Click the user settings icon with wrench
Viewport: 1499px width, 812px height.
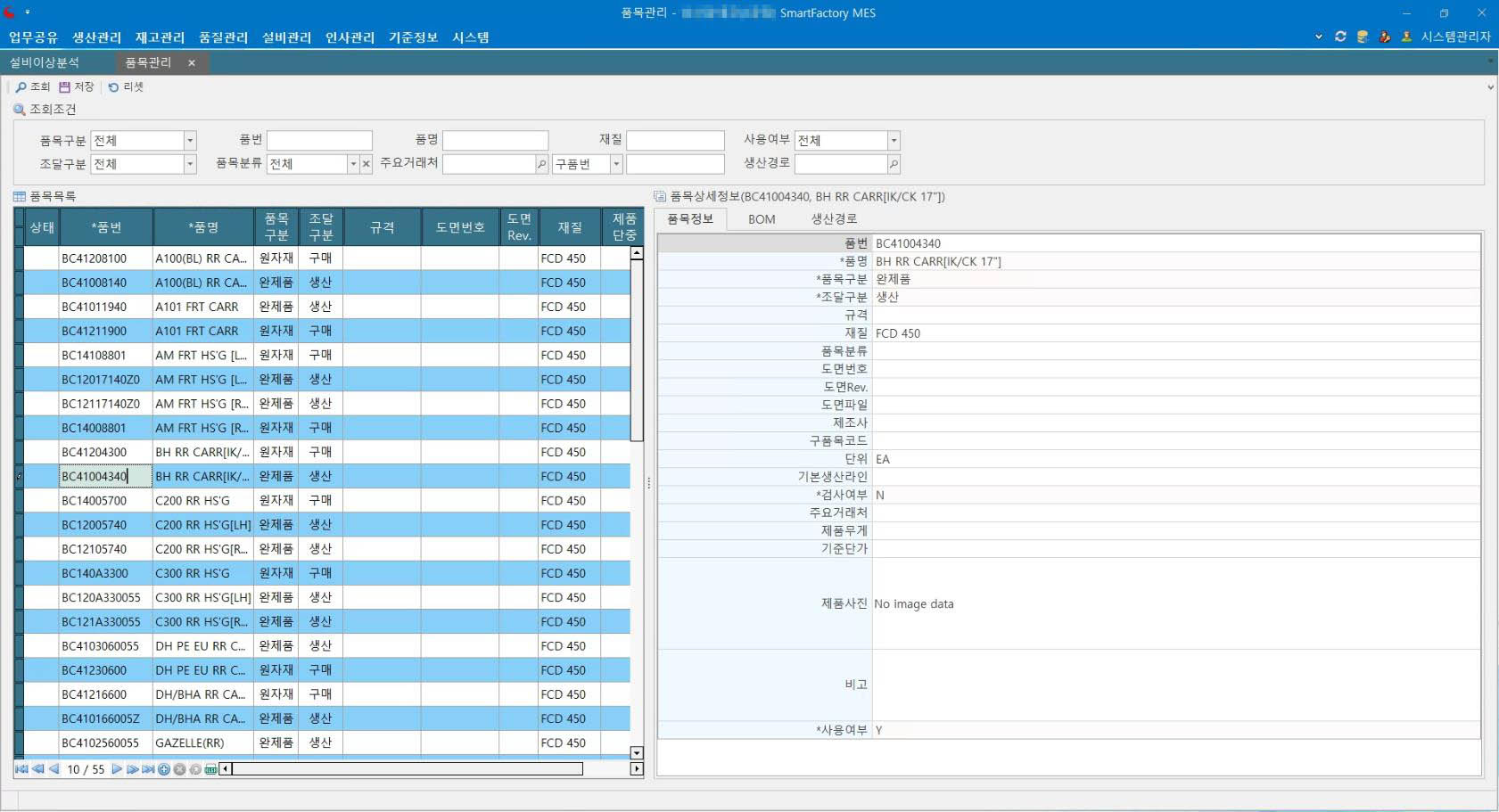pos(1385,37)
